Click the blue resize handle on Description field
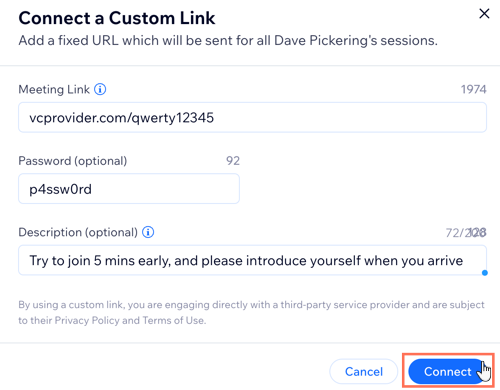The image size is (500, 390). coord(485,273)
